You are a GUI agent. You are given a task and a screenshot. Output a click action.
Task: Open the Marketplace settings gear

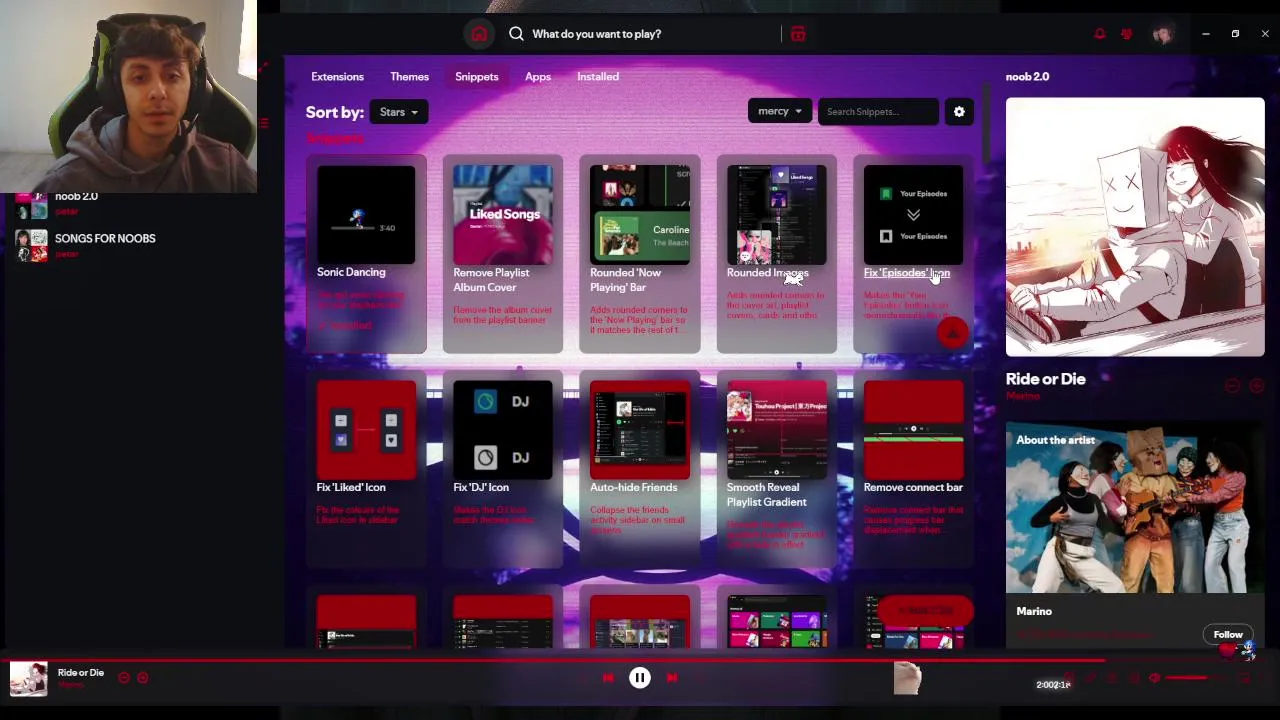pos(959,112)
